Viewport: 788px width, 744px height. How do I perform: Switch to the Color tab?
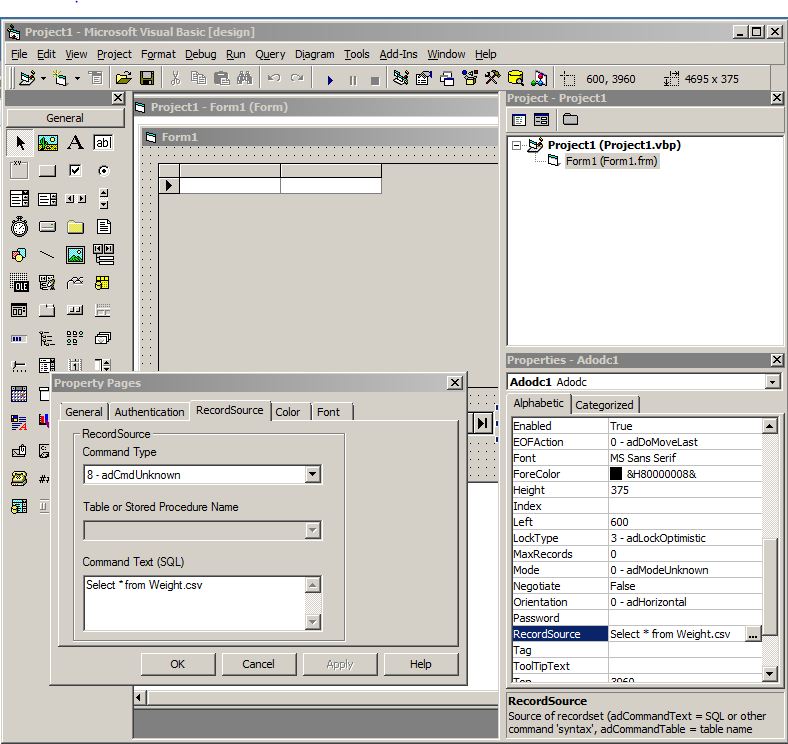(x=287, y=412)
